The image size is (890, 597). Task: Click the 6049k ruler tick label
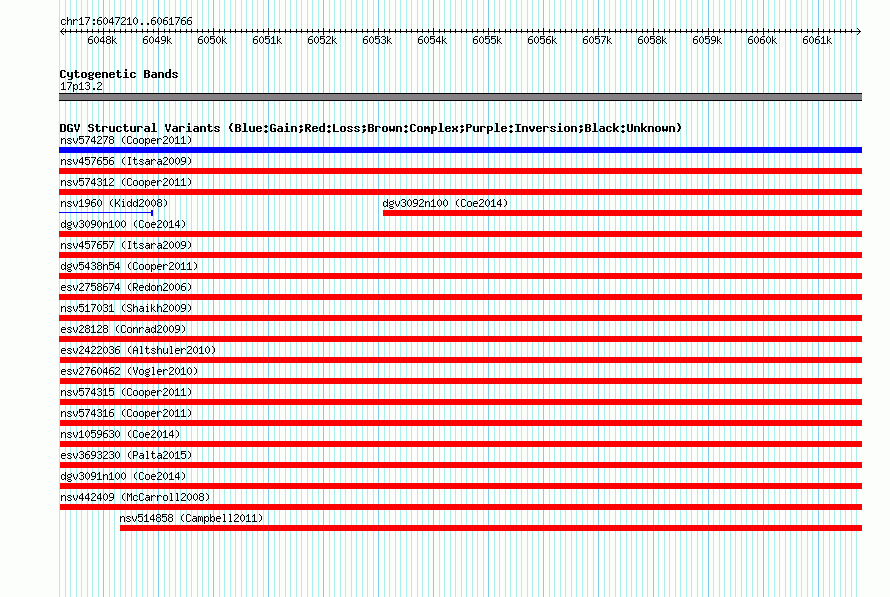pyautogui.click(x=157, y=40)
